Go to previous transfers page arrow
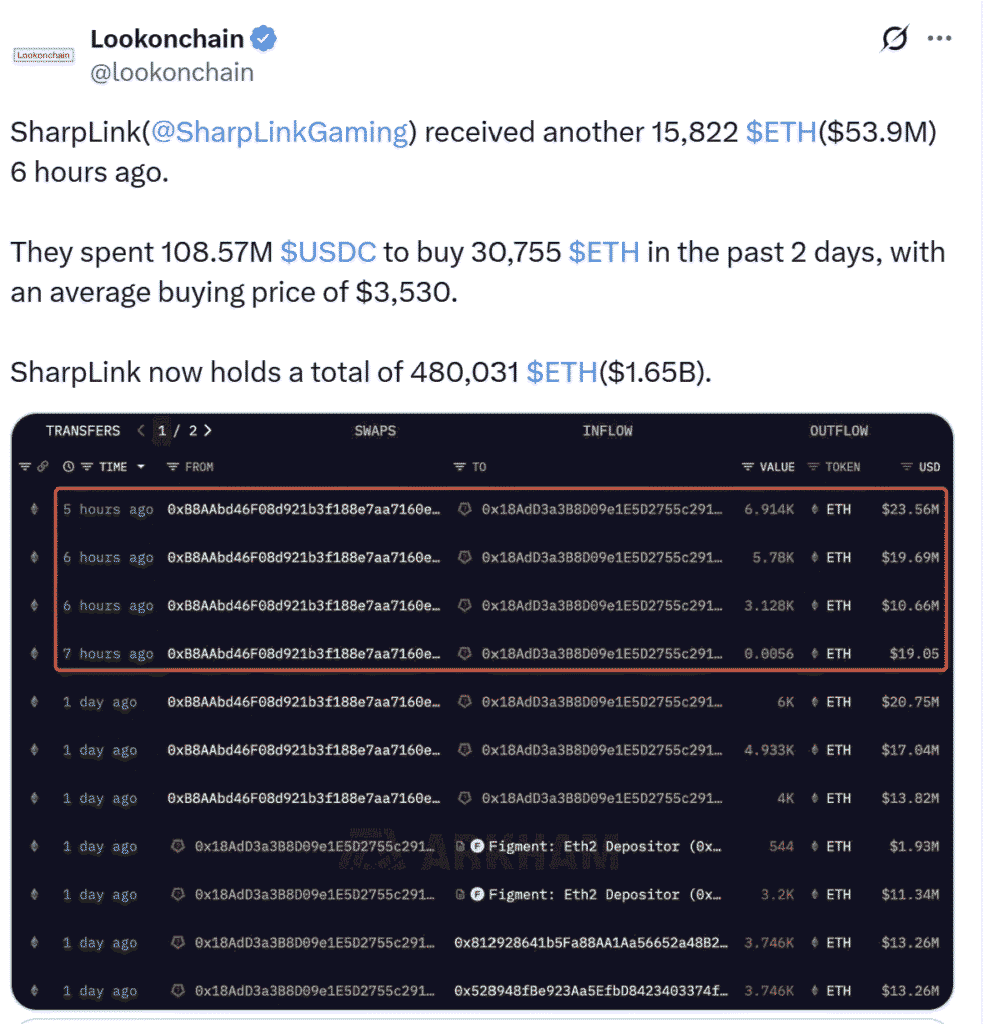This screenshot has height=1024, width=984. coord(140,430)
